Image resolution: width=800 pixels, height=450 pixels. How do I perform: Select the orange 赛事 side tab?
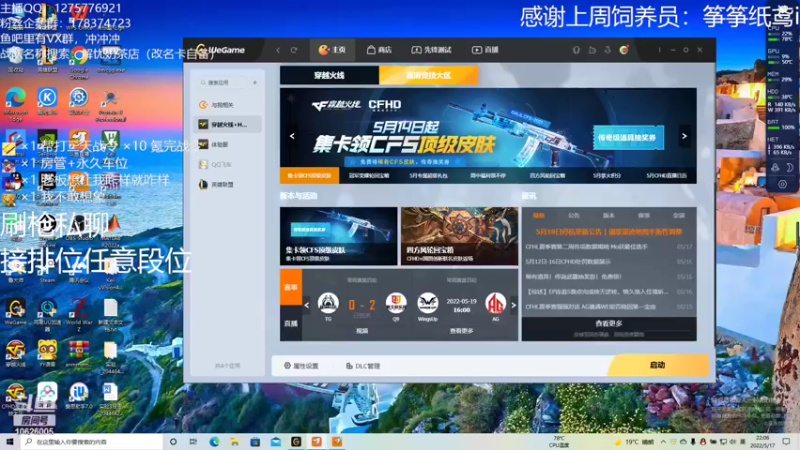(291, 287)
